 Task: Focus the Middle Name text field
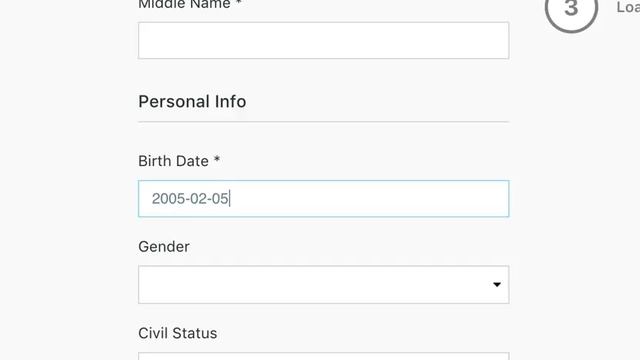click(x=324, y=40)
